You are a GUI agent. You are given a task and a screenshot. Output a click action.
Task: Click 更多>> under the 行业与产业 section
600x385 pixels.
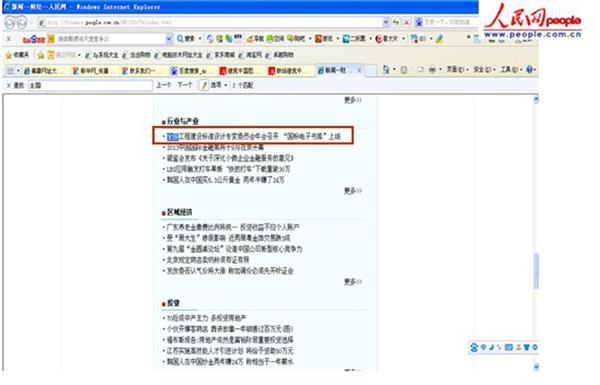tap(352, 191)
